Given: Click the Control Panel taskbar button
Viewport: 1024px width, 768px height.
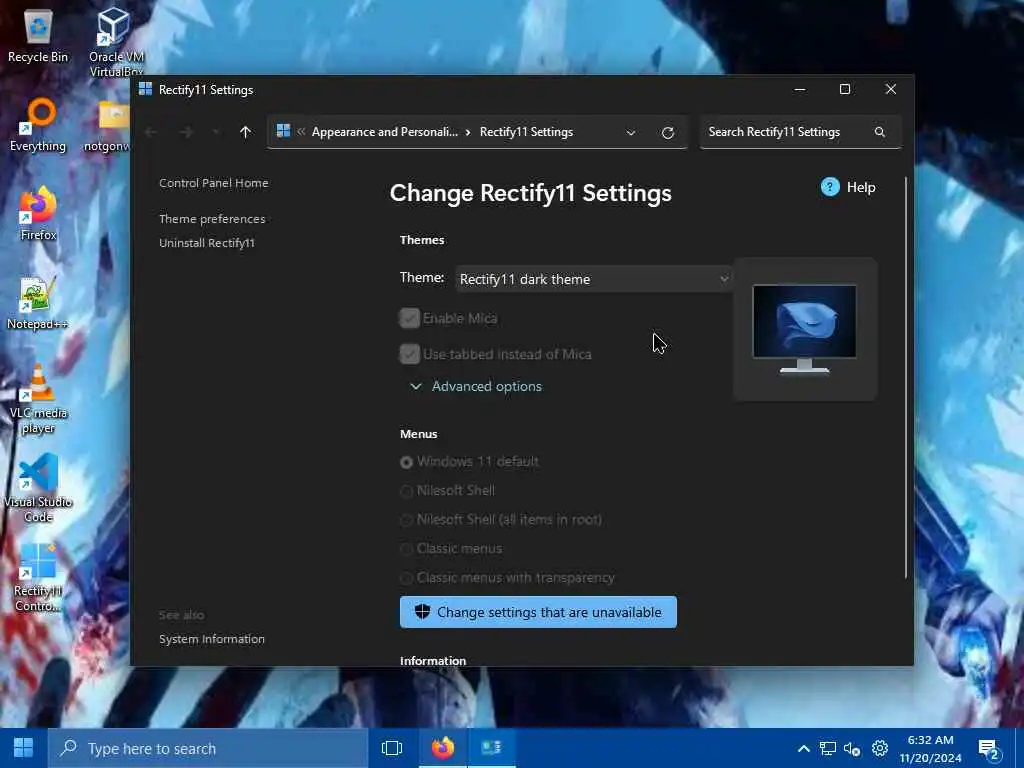Looking at the screenshot, I should (491, 748).
